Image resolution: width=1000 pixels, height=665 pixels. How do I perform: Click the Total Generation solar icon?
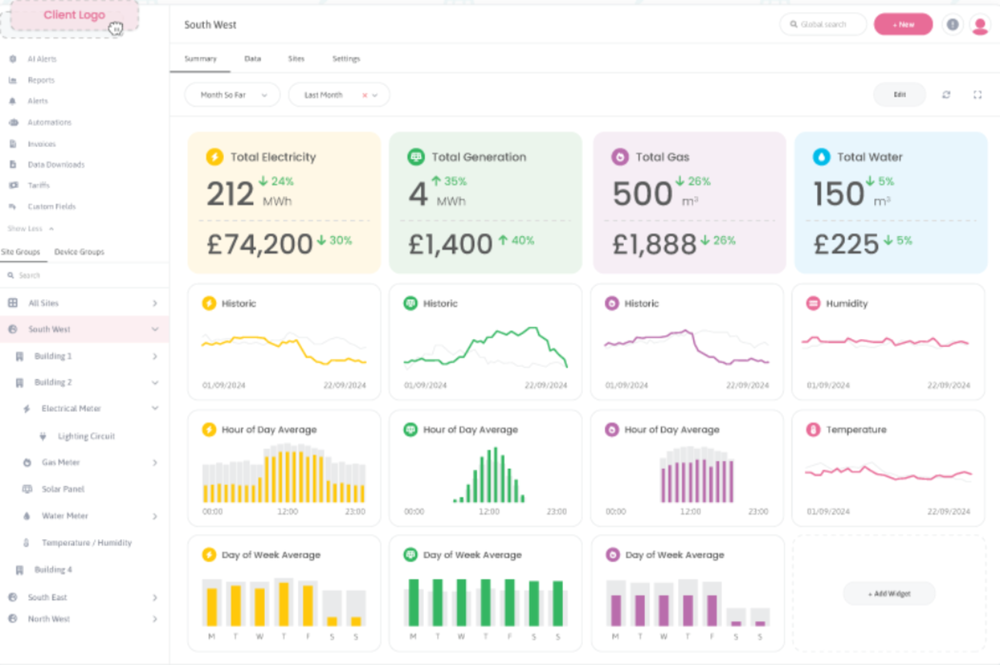(416, 157)
